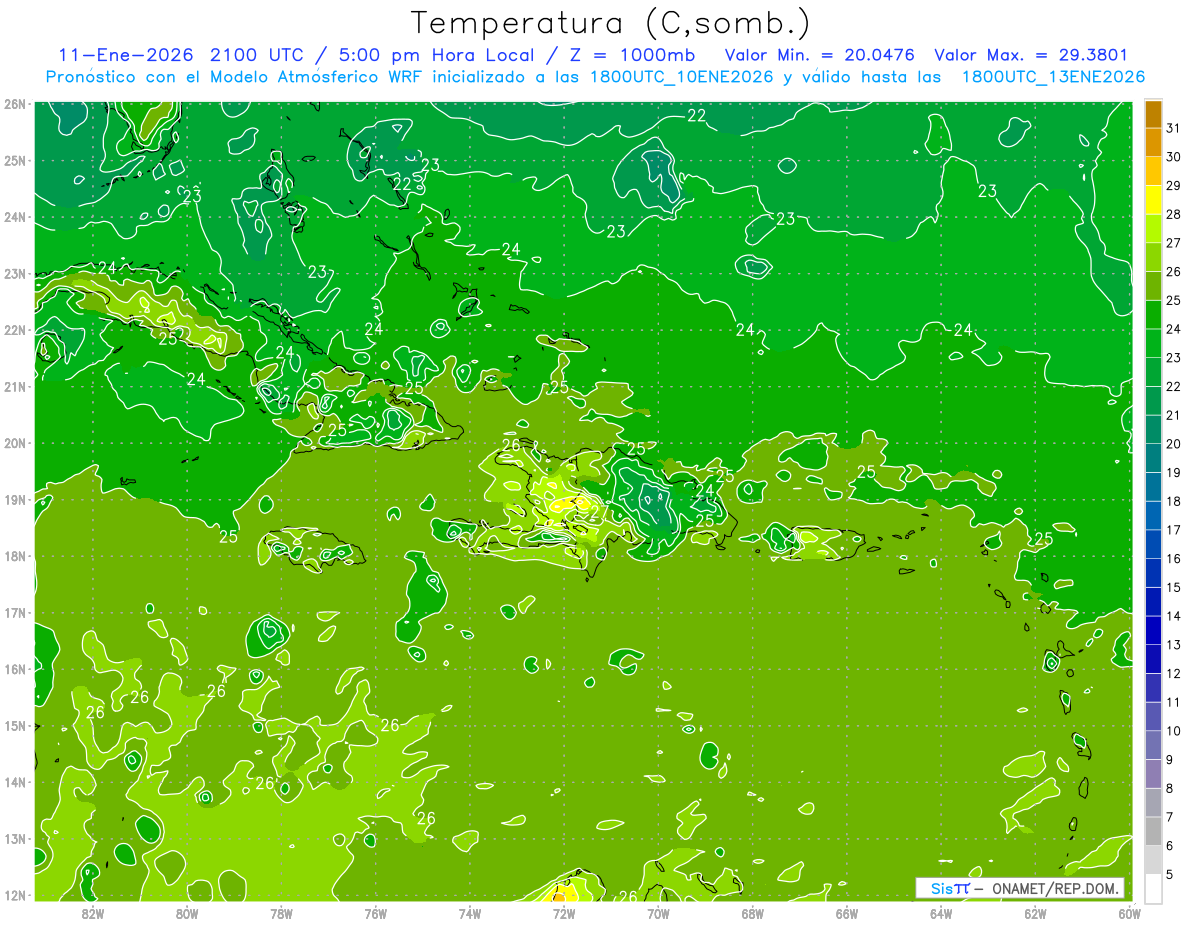This screenshot has height=927, width=1200.
Task: Click the value 31 on the color scale
Action: coord(1173,129)
